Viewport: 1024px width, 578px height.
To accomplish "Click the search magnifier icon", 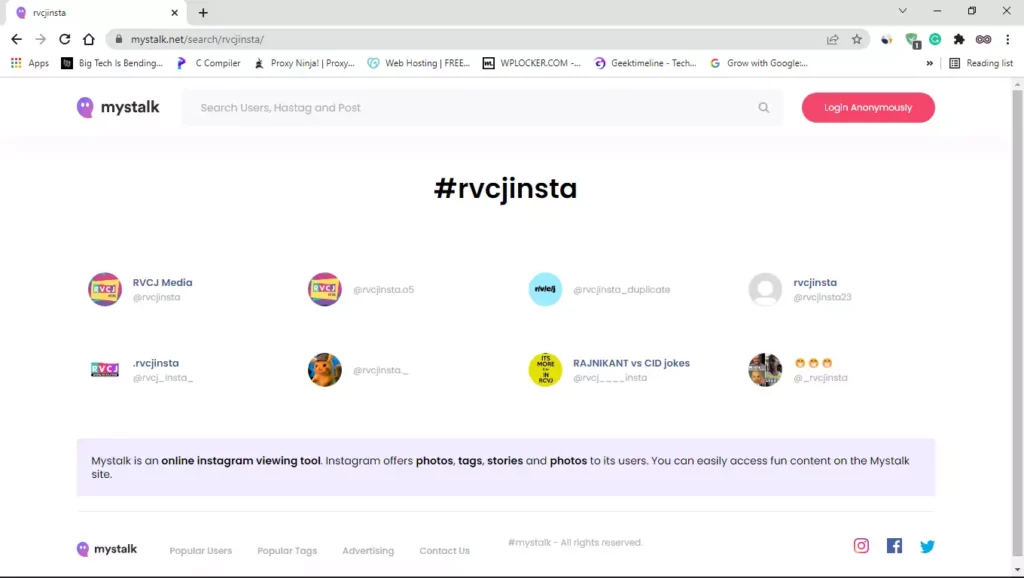I will [763, 108].
